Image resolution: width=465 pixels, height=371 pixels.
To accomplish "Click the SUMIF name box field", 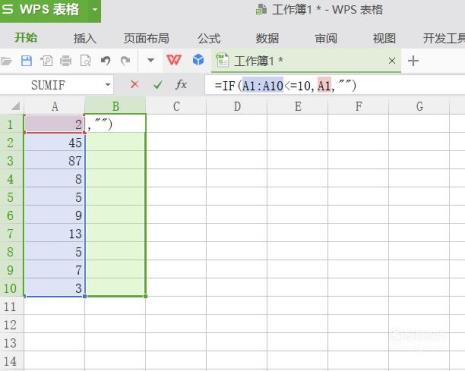I will click(49, 85).
